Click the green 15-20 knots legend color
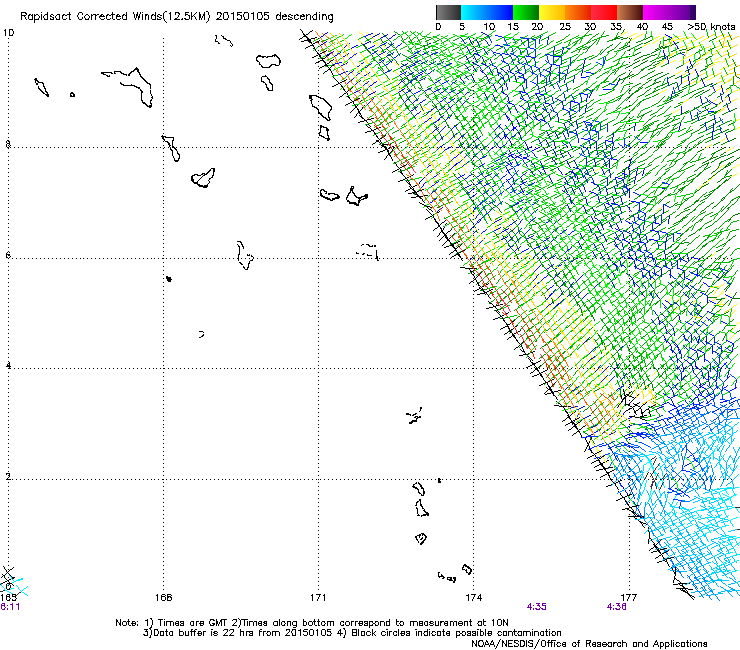This screenshot has width=740, height=650. point(526,12)
